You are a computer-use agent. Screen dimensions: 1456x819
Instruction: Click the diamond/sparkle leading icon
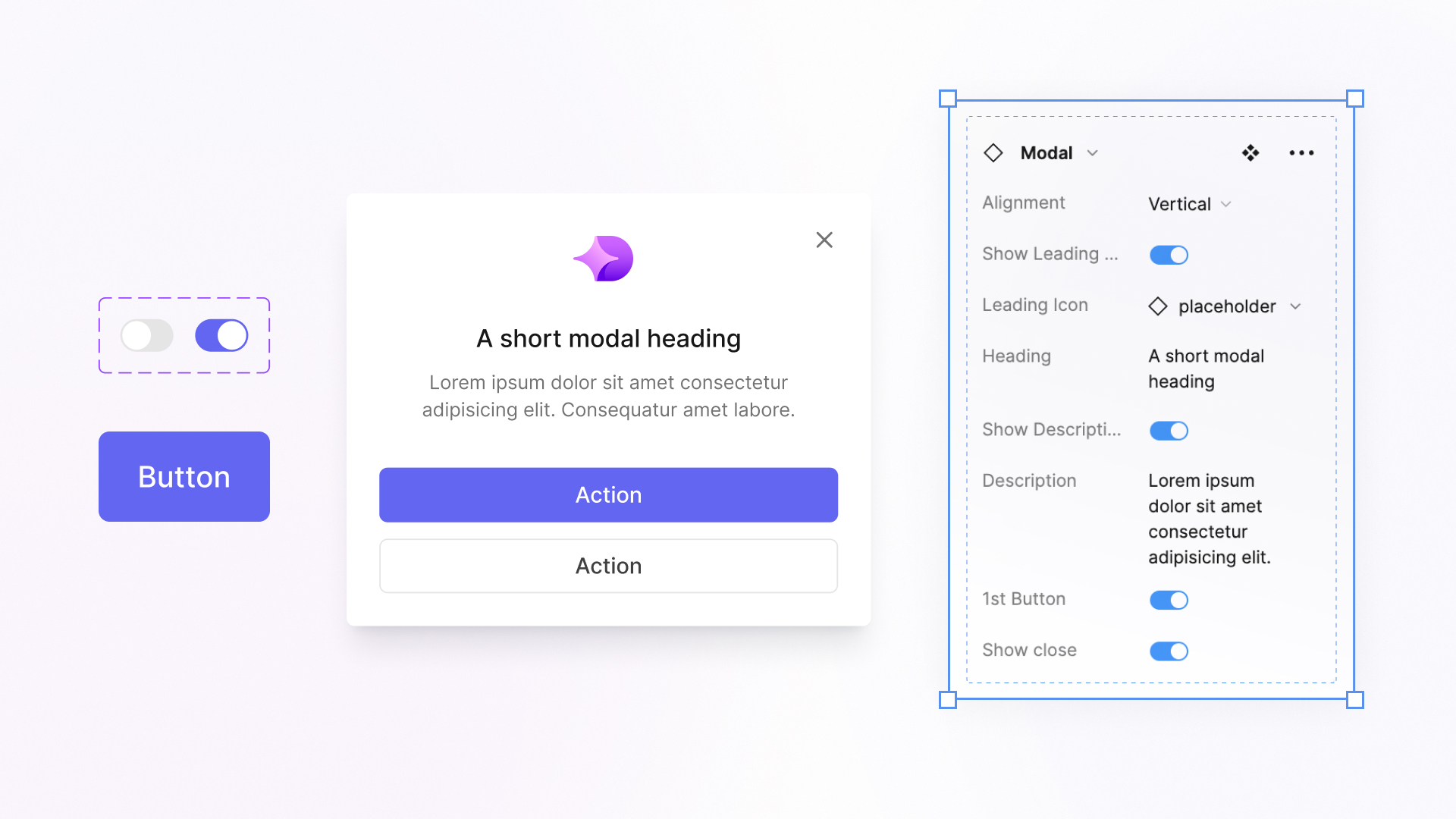609,258
